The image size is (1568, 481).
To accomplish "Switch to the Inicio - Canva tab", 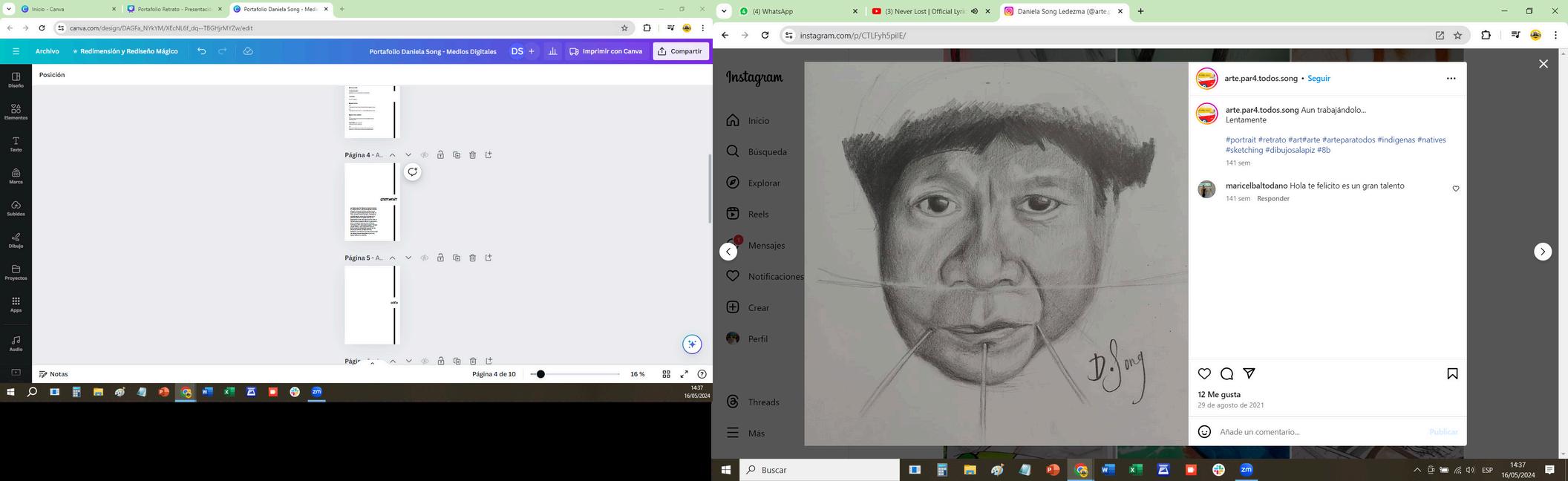I will click(68, 9).
